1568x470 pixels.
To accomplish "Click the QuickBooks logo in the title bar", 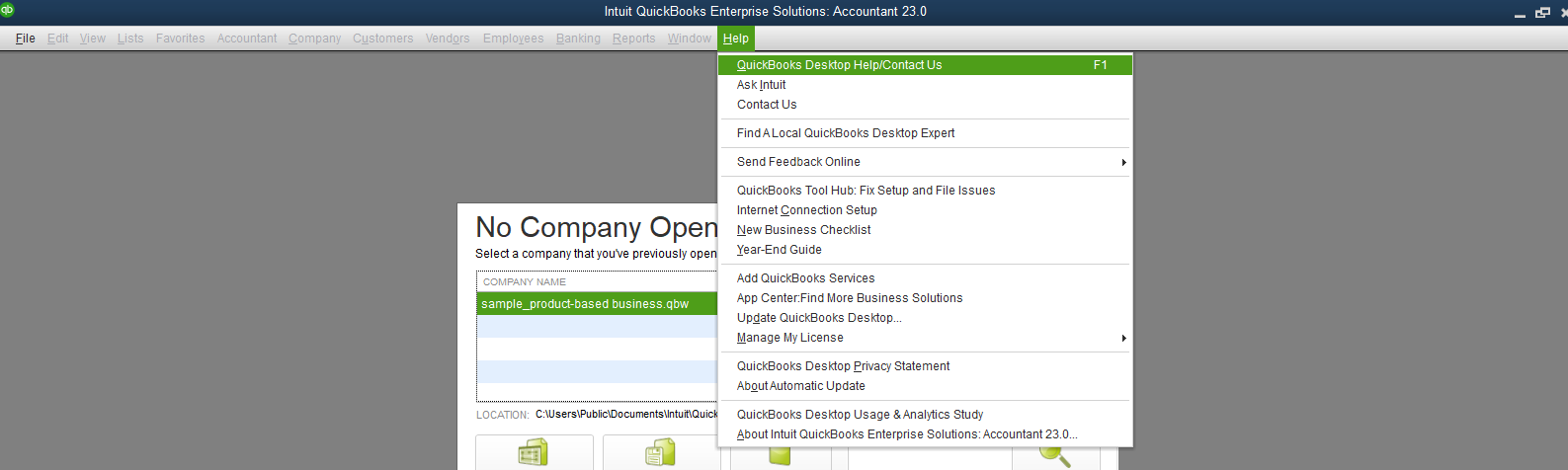I will [8, 10].
